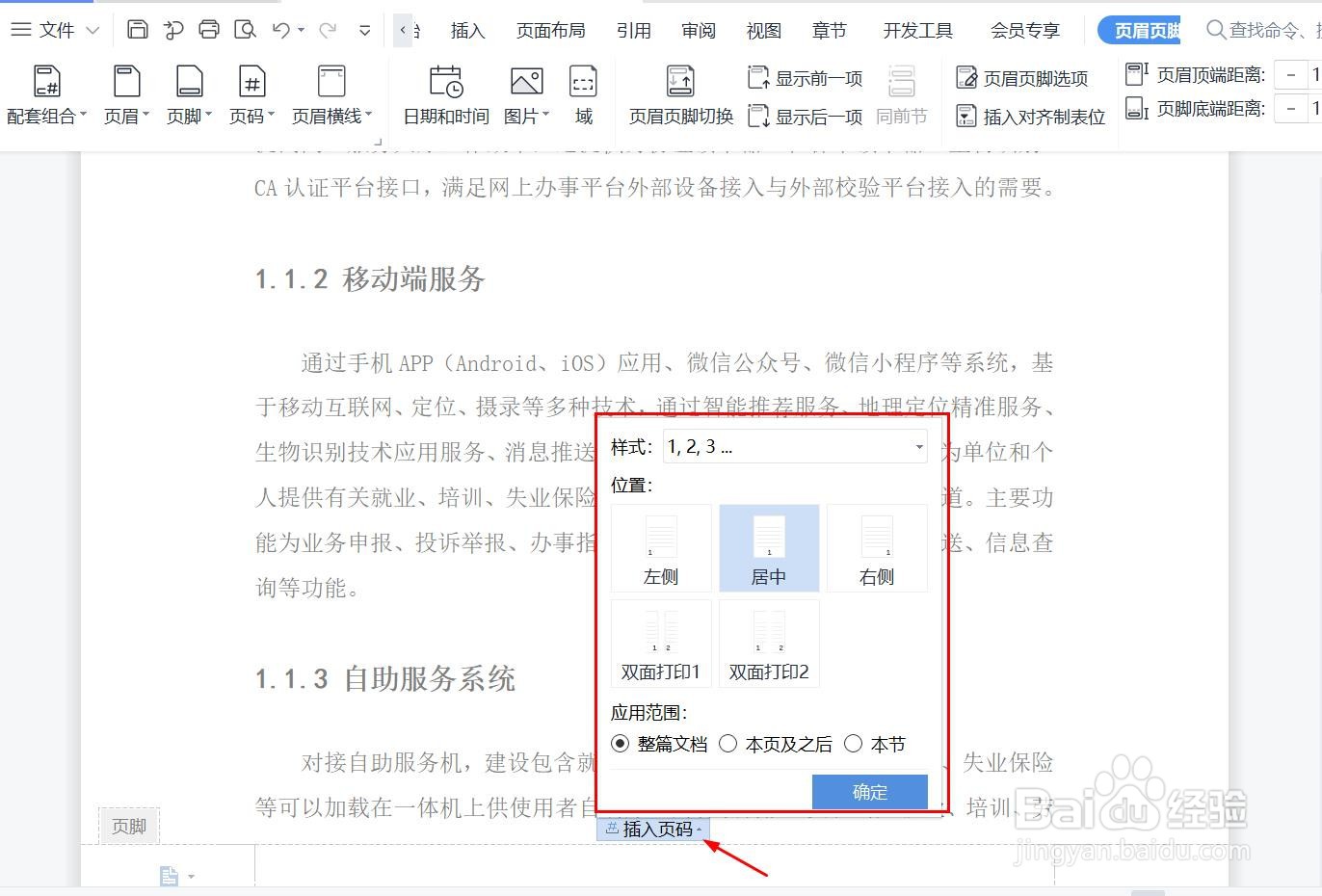Select the 整篇文档 apply range option
1322x896 pixels.
tap(620, 744)
